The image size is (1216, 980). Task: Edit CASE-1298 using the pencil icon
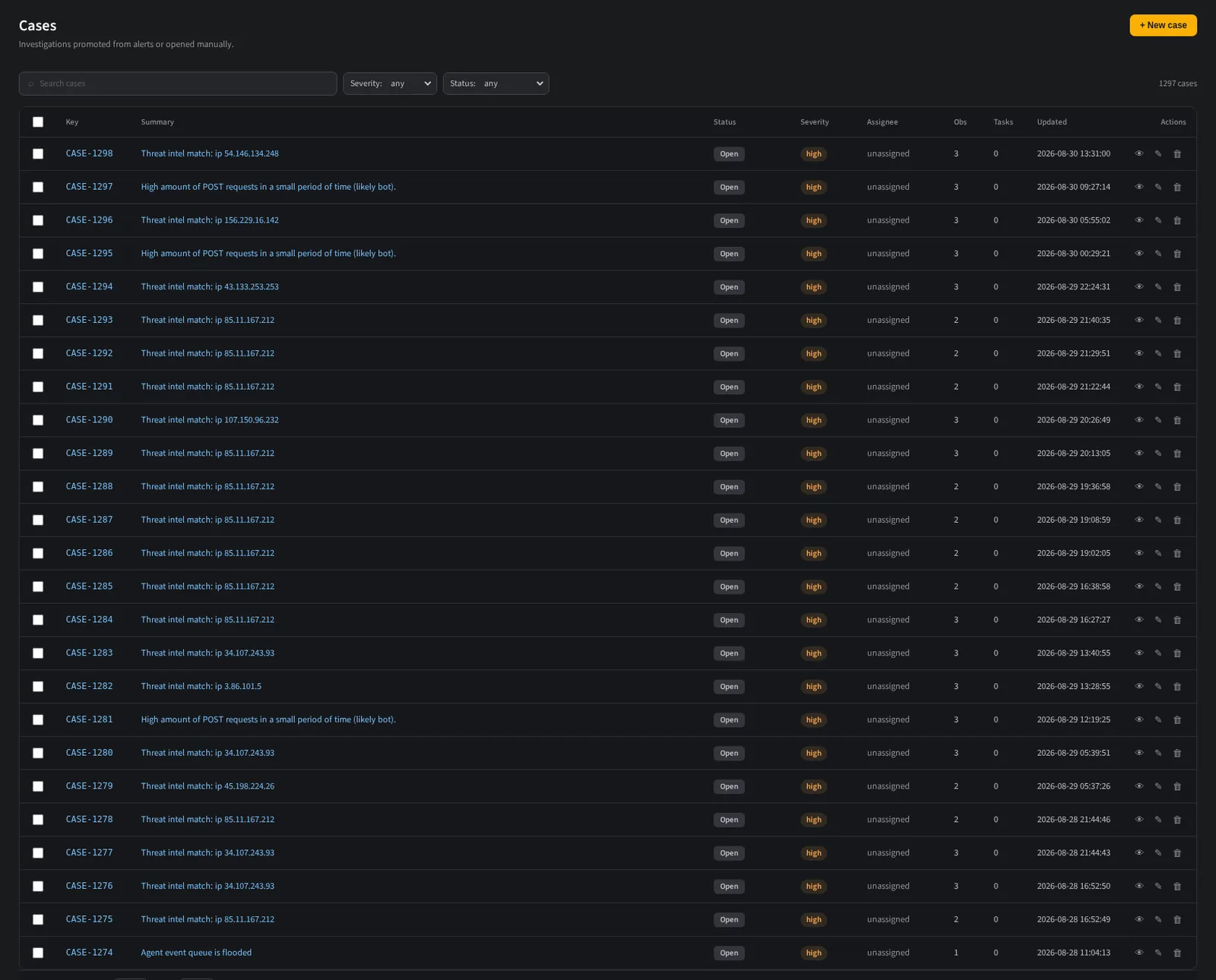coord(1158,153)
